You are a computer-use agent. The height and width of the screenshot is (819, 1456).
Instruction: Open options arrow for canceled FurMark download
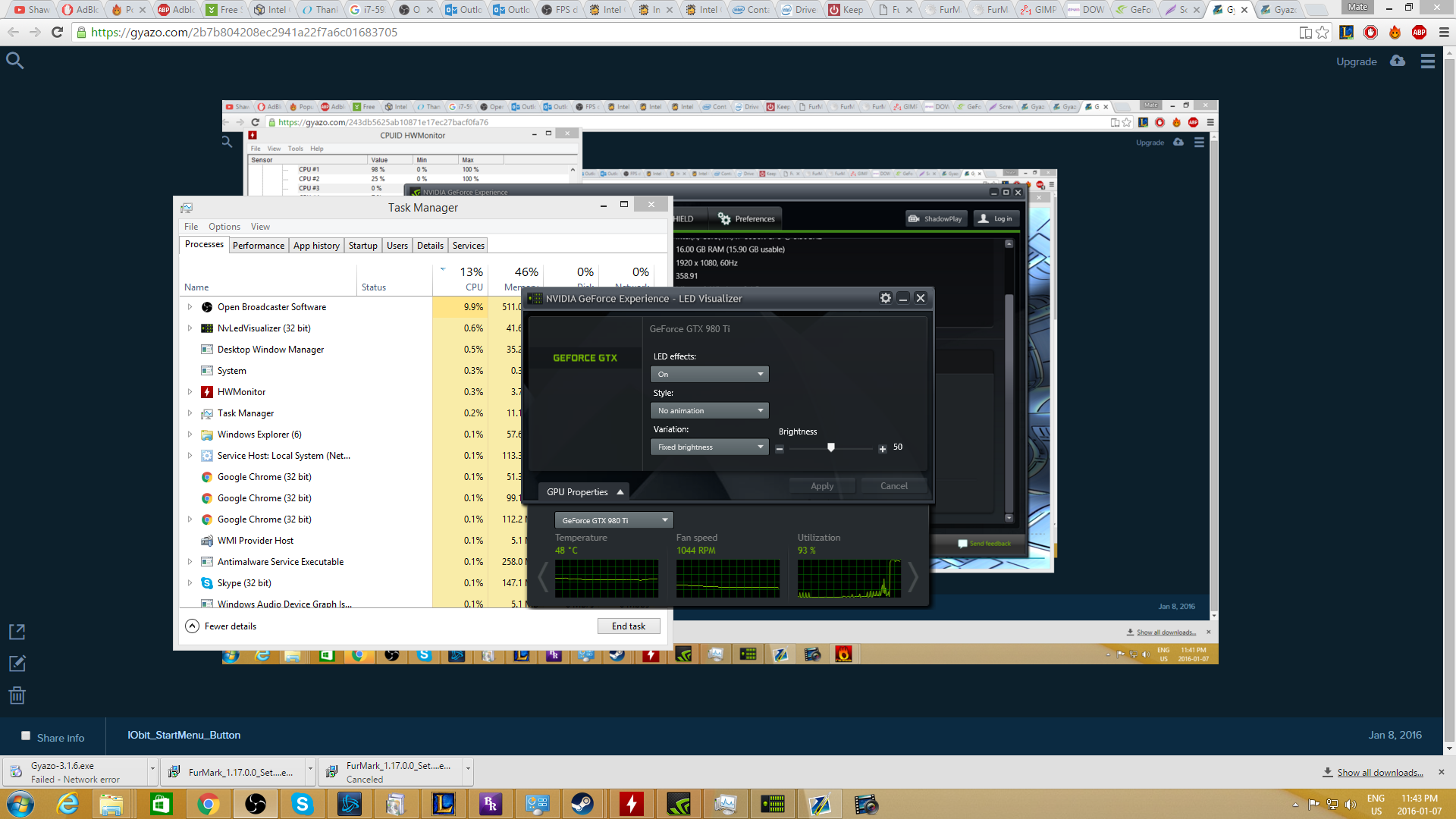click(468, 769)
